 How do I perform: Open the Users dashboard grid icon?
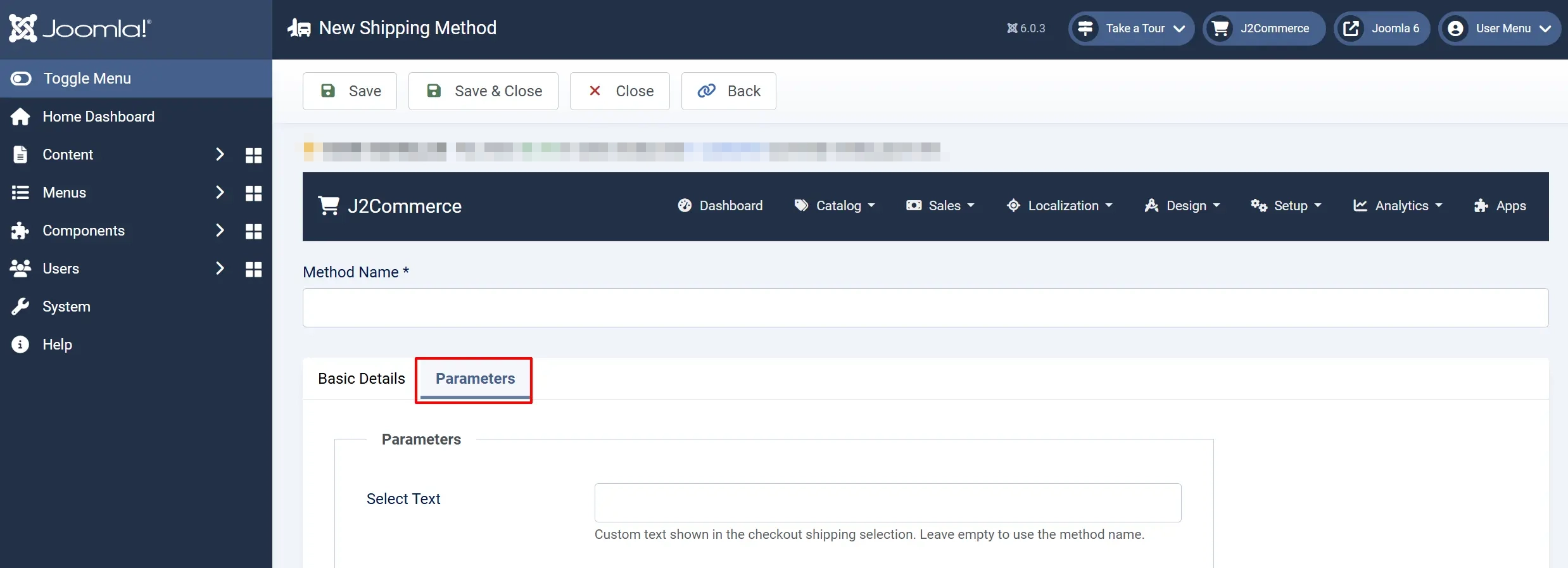pyautogui.click(x=253, y=269)
